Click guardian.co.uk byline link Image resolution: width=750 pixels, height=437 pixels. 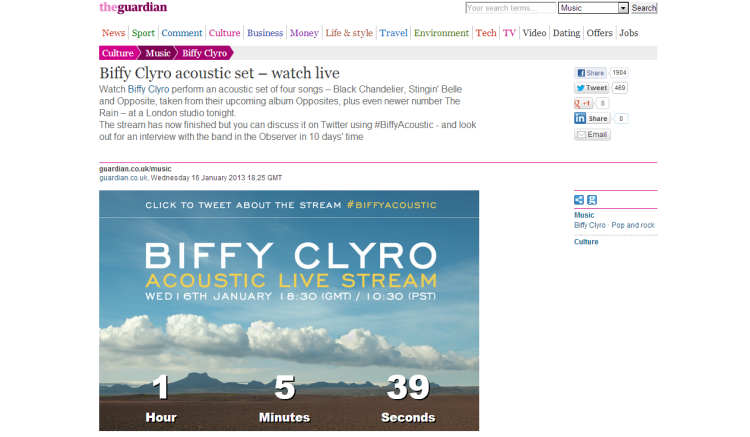(123, 178)
